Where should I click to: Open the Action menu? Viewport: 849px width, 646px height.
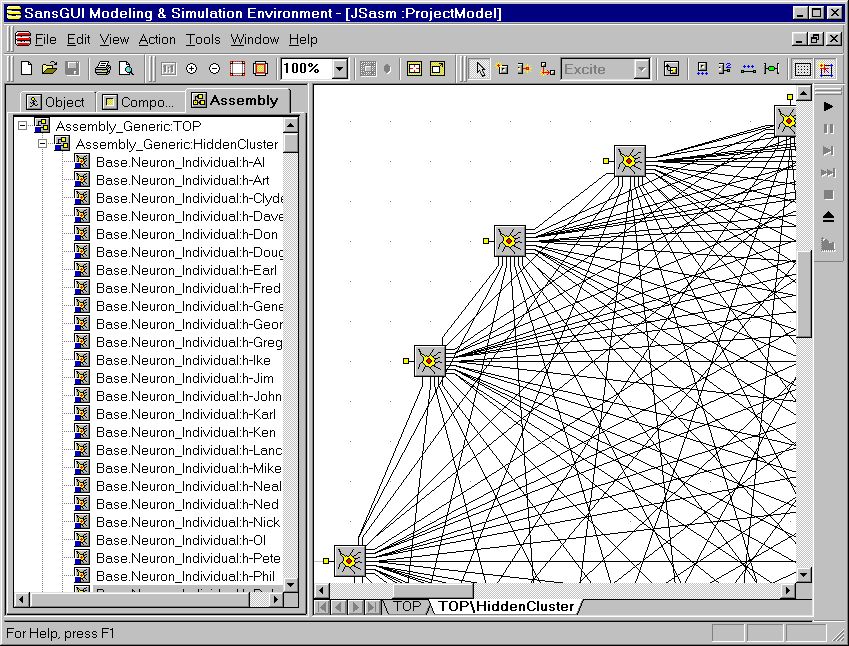click(157, 39)
